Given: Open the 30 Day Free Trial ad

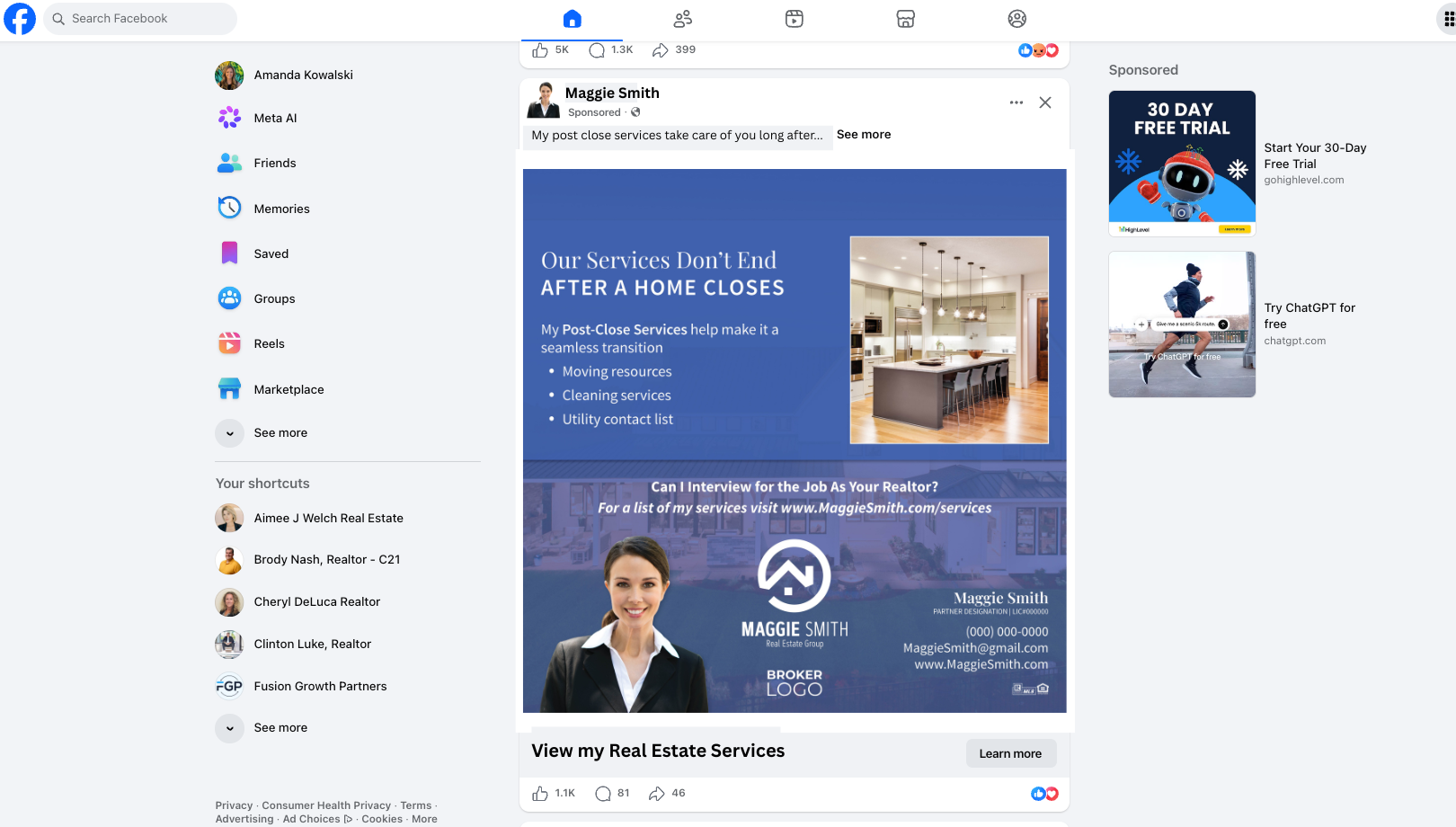Looking at the screenshot, I should (x=1182, y=164).
